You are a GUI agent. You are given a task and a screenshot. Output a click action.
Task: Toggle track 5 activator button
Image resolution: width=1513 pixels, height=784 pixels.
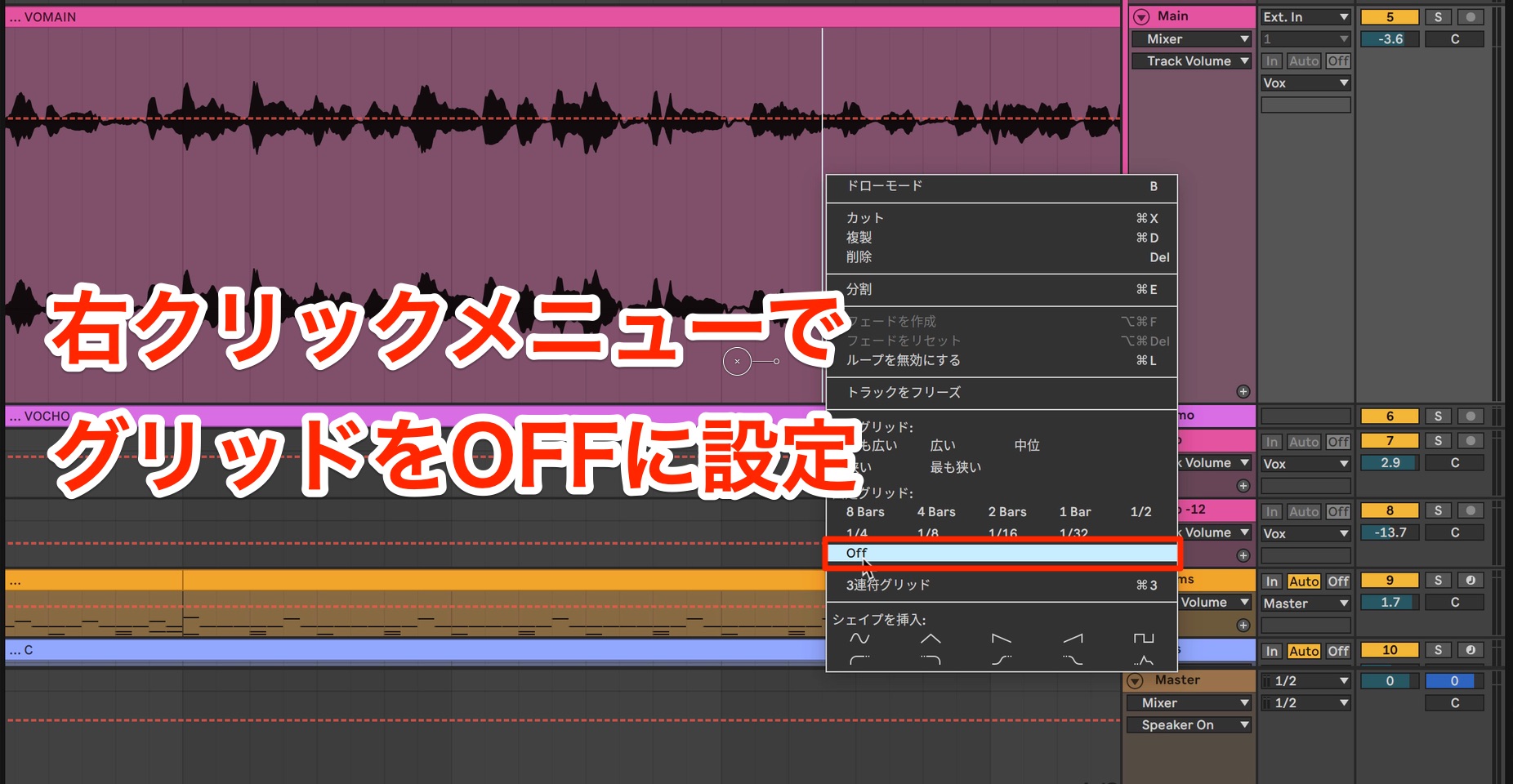[1390, 16]
